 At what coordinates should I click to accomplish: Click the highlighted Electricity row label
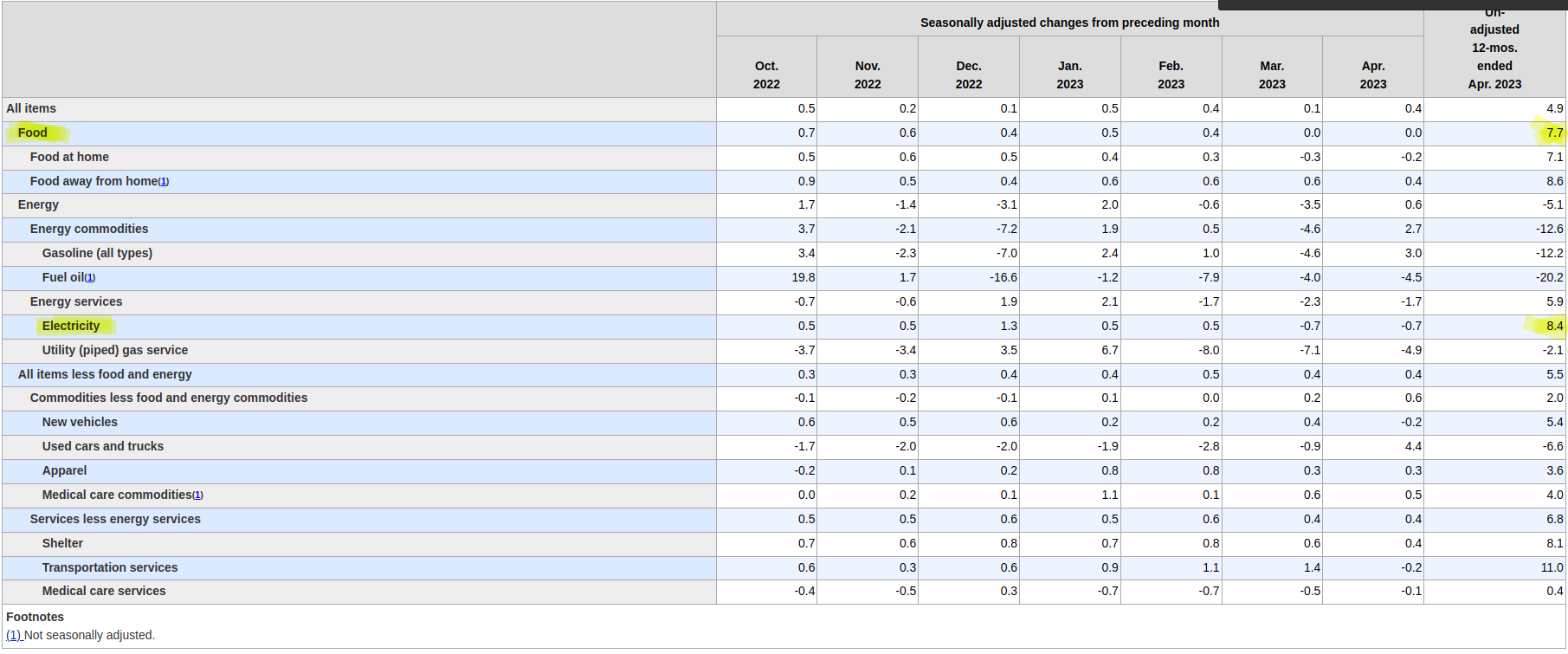[x=71, y=326]
